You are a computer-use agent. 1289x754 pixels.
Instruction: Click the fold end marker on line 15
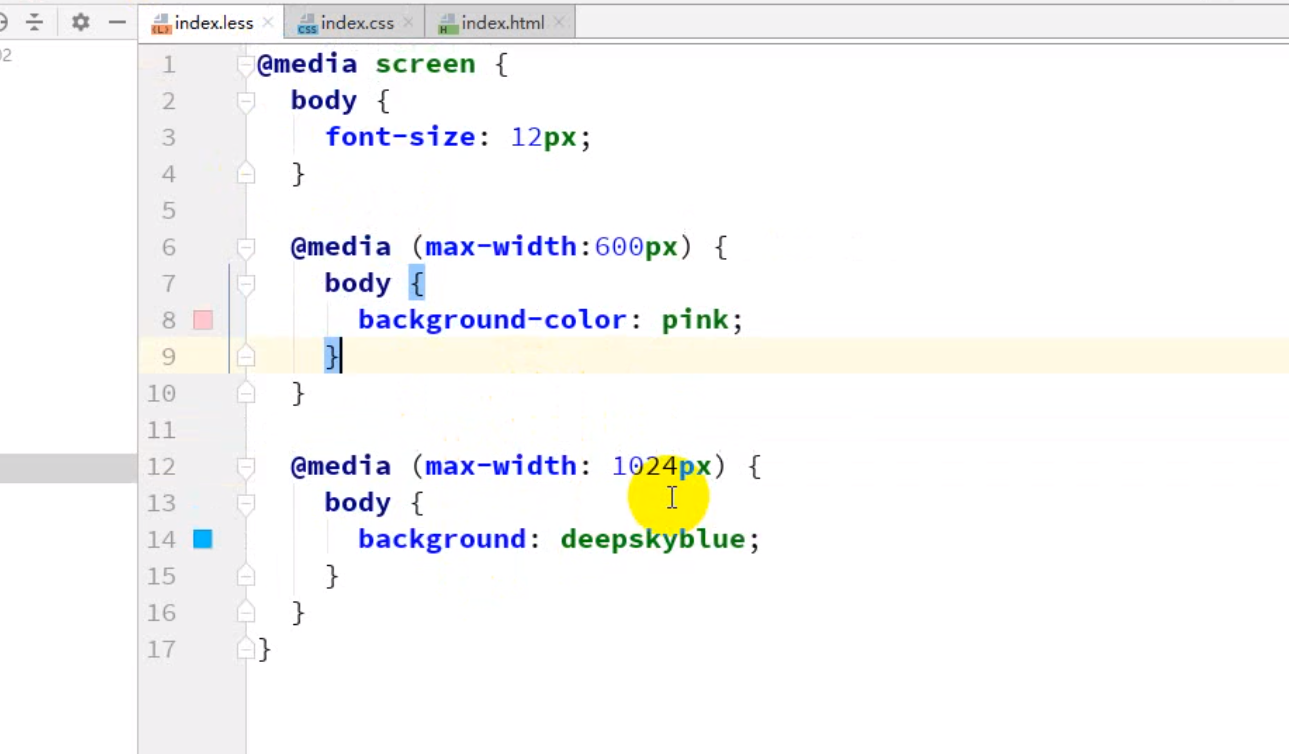point(246,576)
